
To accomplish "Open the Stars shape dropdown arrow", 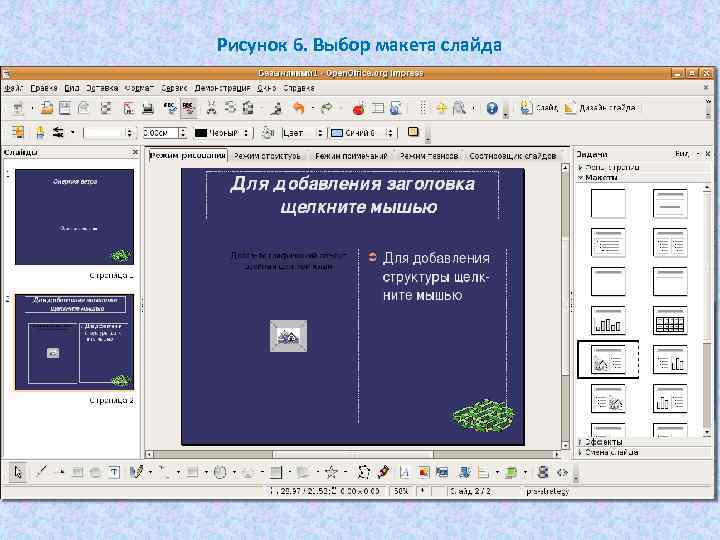I will [x=345, y=472].
